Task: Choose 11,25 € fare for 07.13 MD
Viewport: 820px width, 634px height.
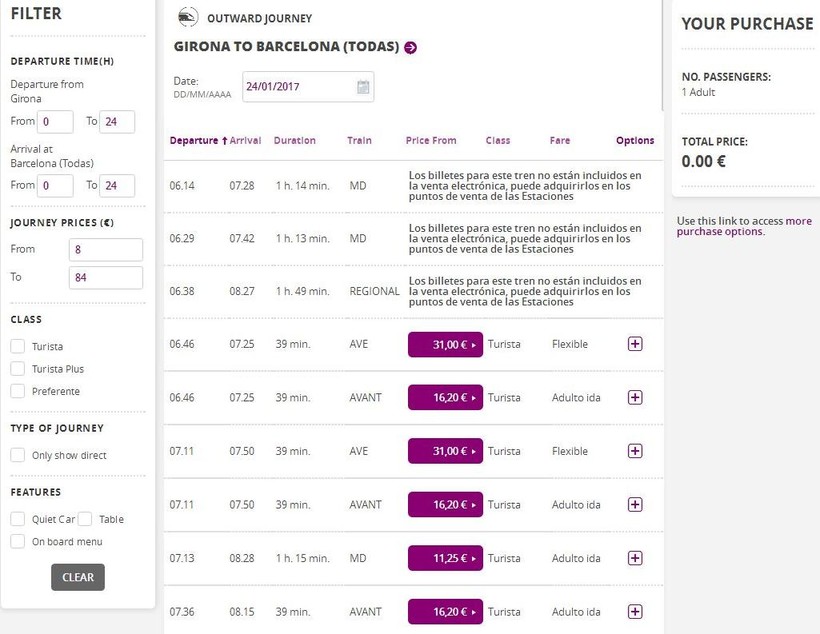Action: (445, 558)
